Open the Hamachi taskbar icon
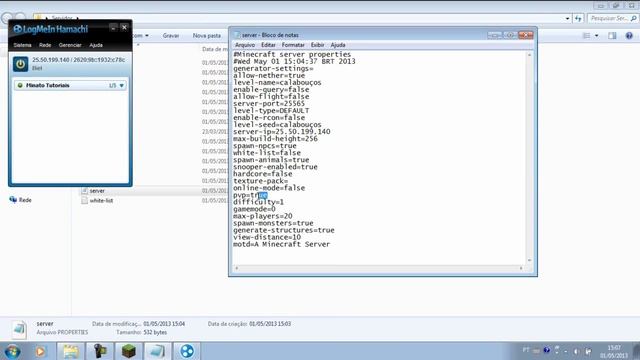The image size is (640, 360). click(x=187, y=351)
